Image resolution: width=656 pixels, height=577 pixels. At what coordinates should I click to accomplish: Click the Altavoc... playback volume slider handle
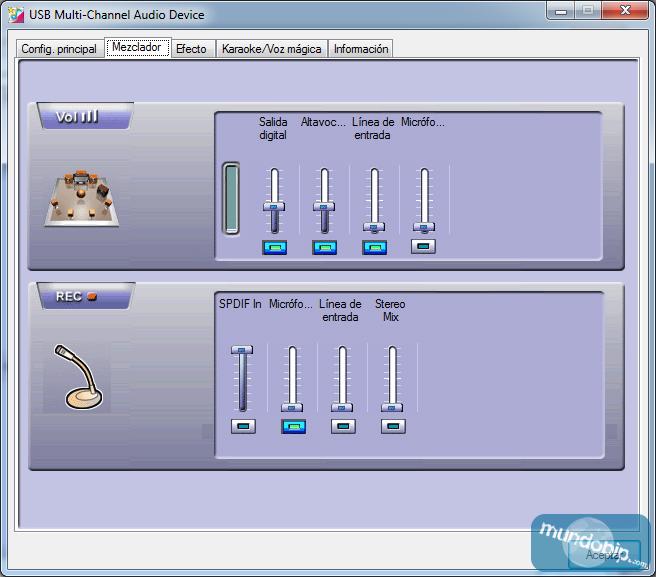(324, 206)
